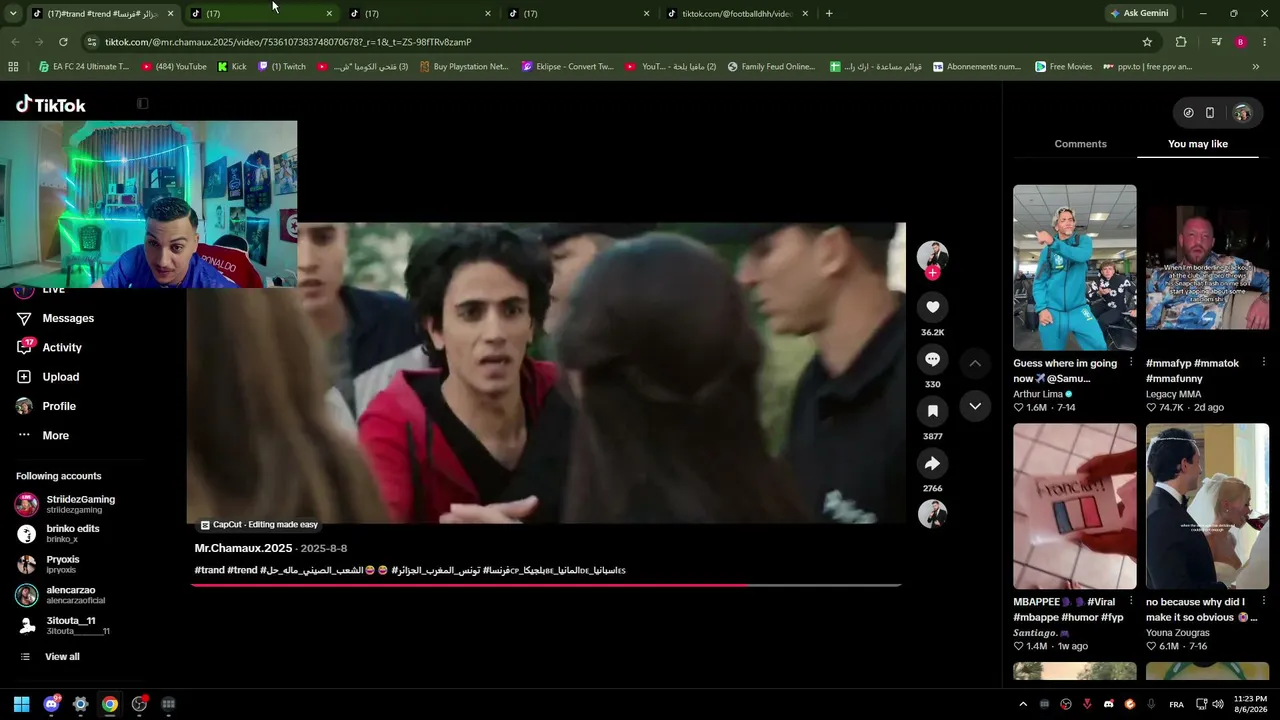This screenshot has width=1280, height=720.
Task: Reload the page
Action: 63,42
